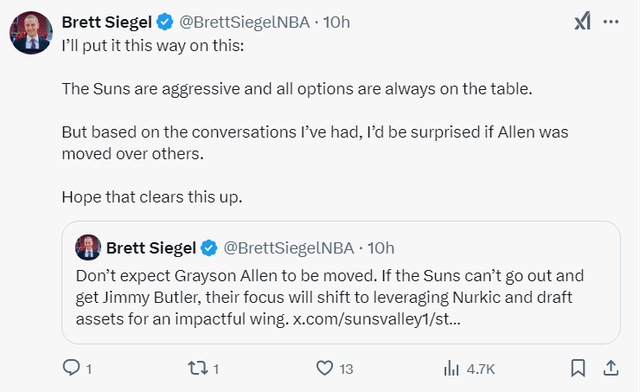Reply to the tweet via comment icon
Screen dimensions: 640x392
(71, 368)
